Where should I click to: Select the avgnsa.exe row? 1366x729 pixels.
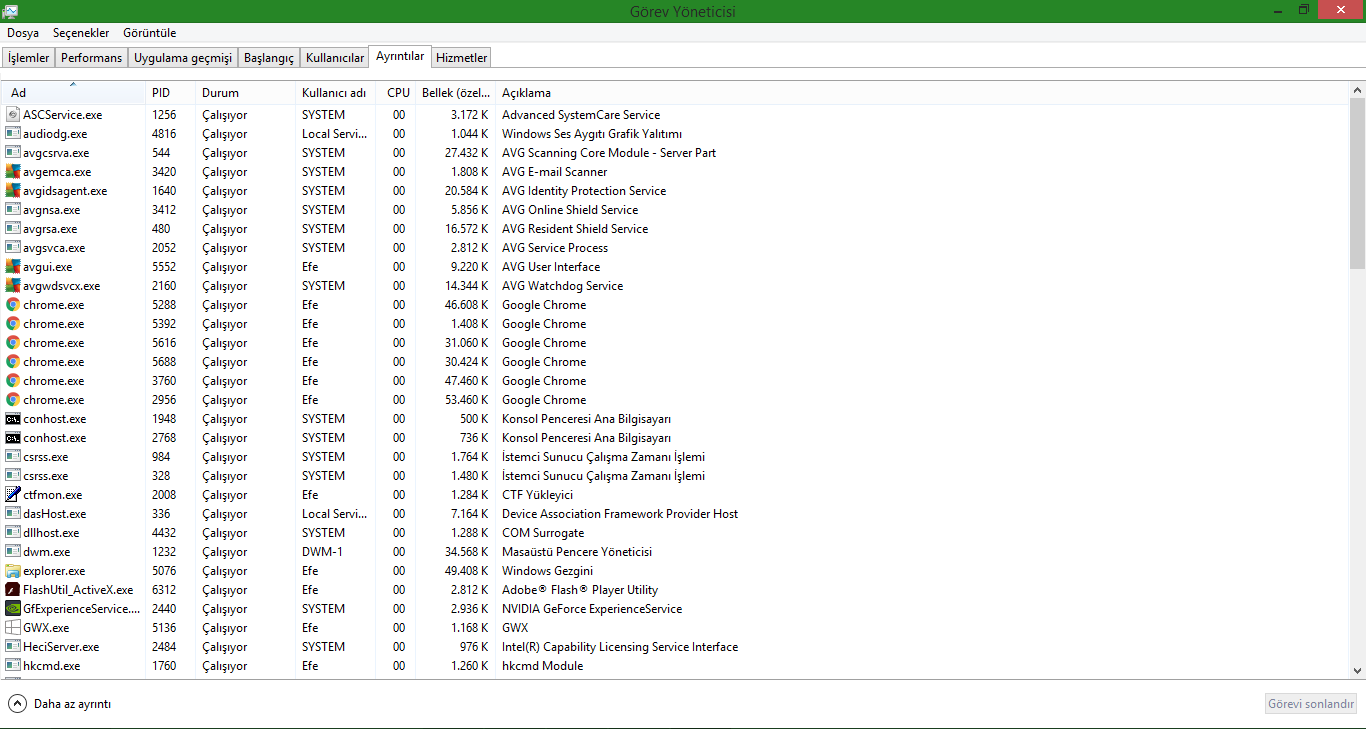(x=676, y=210)
